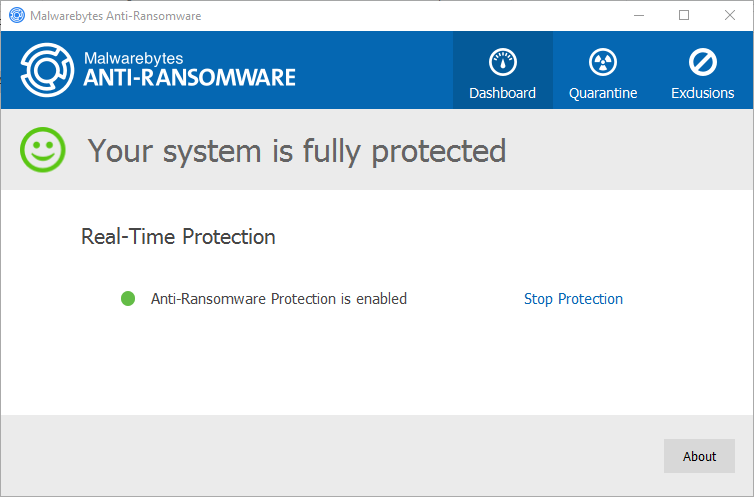
Task: Click the Stop Protection link
Action: (x=573, y=299)
